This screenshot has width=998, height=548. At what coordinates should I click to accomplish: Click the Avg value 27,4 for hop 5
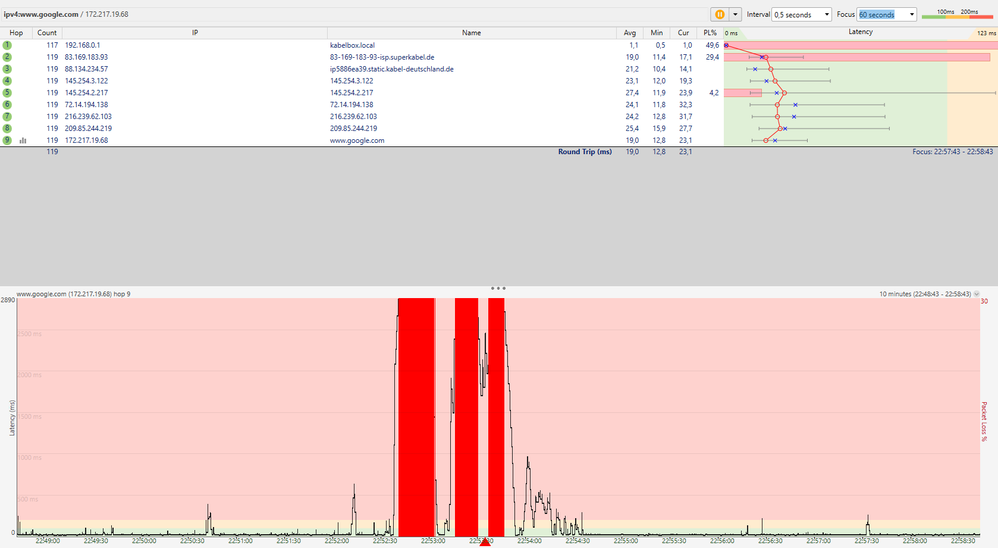631,93
